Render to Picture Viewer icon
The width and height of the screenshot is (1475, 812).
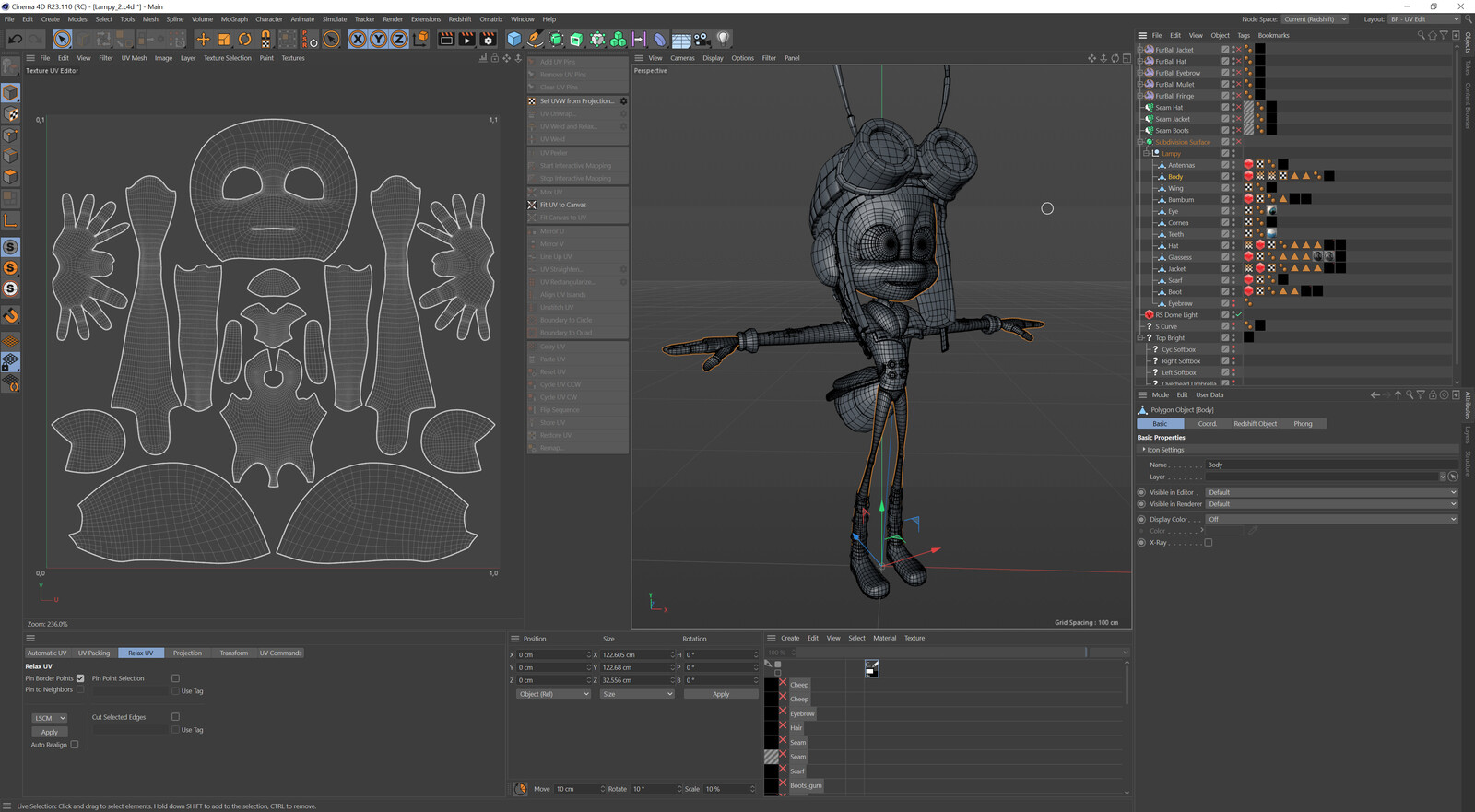(467, 39)
